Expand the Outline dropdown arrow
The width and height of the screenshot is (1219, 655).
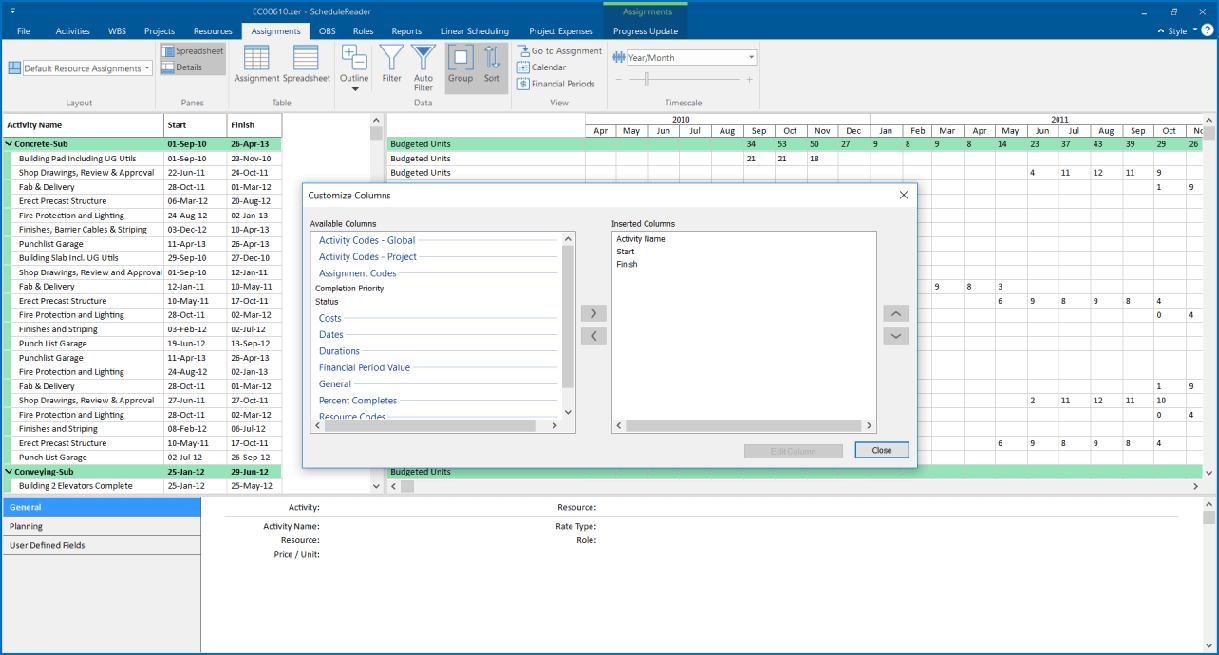354,89
